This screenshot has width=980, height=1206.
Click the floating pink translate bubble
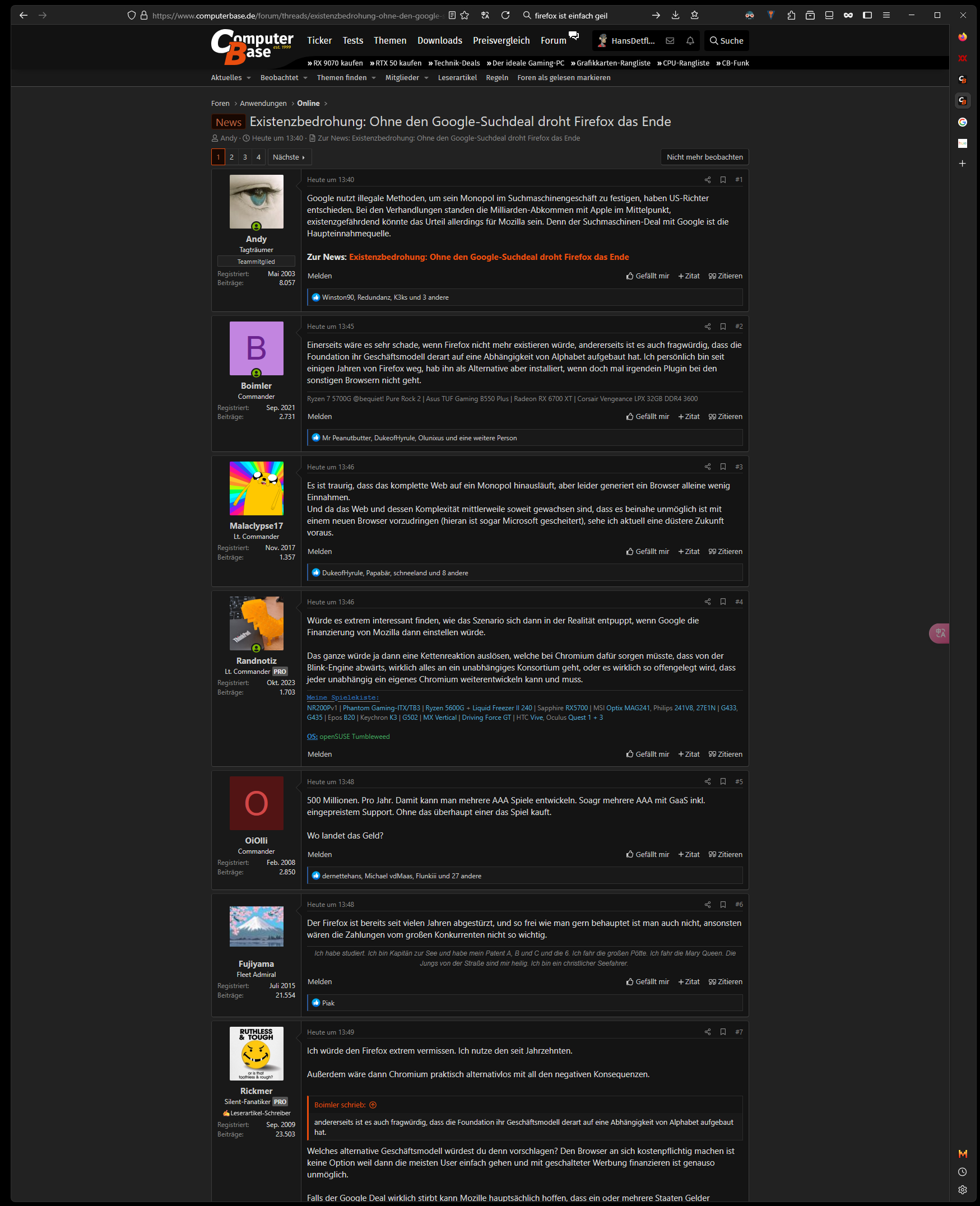pos(939,633)
